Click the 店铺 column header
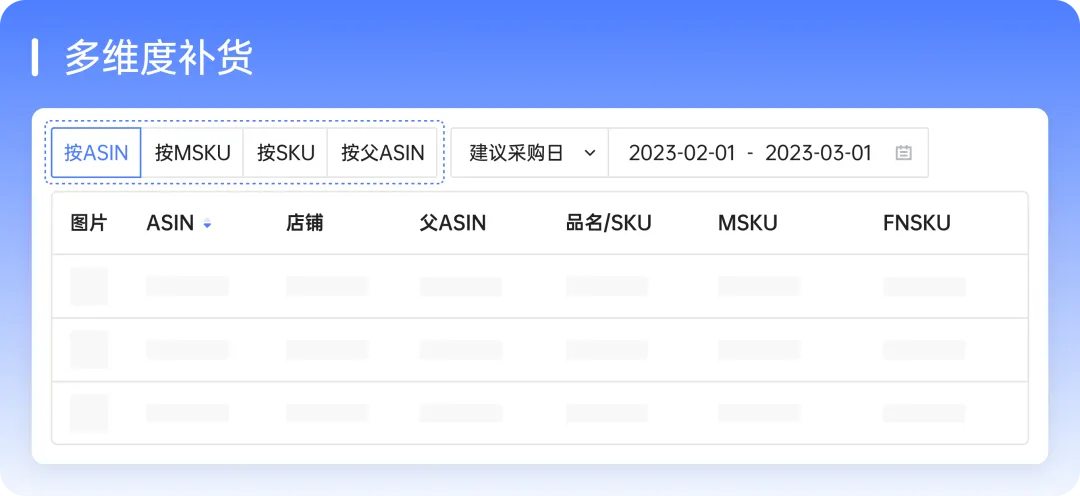The width and height of the screenshot is (1080, 496). point(304,223)
